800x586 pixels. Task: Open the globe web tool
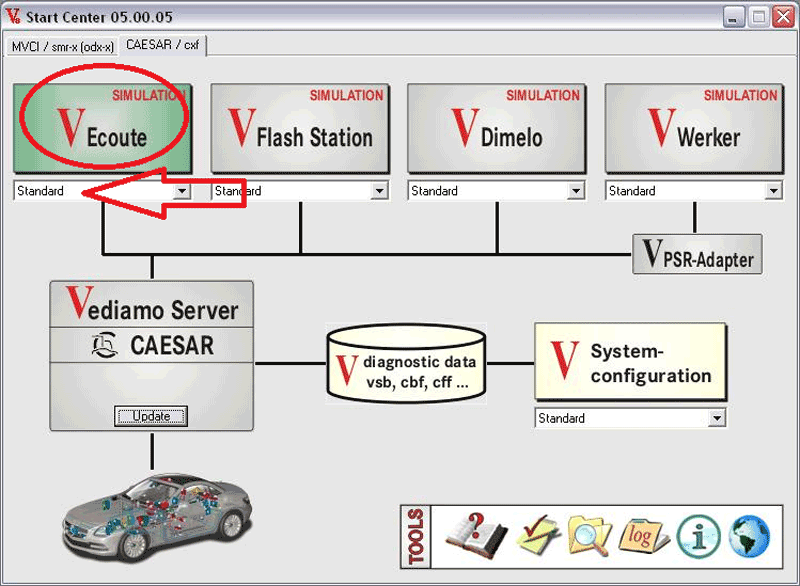749,537
